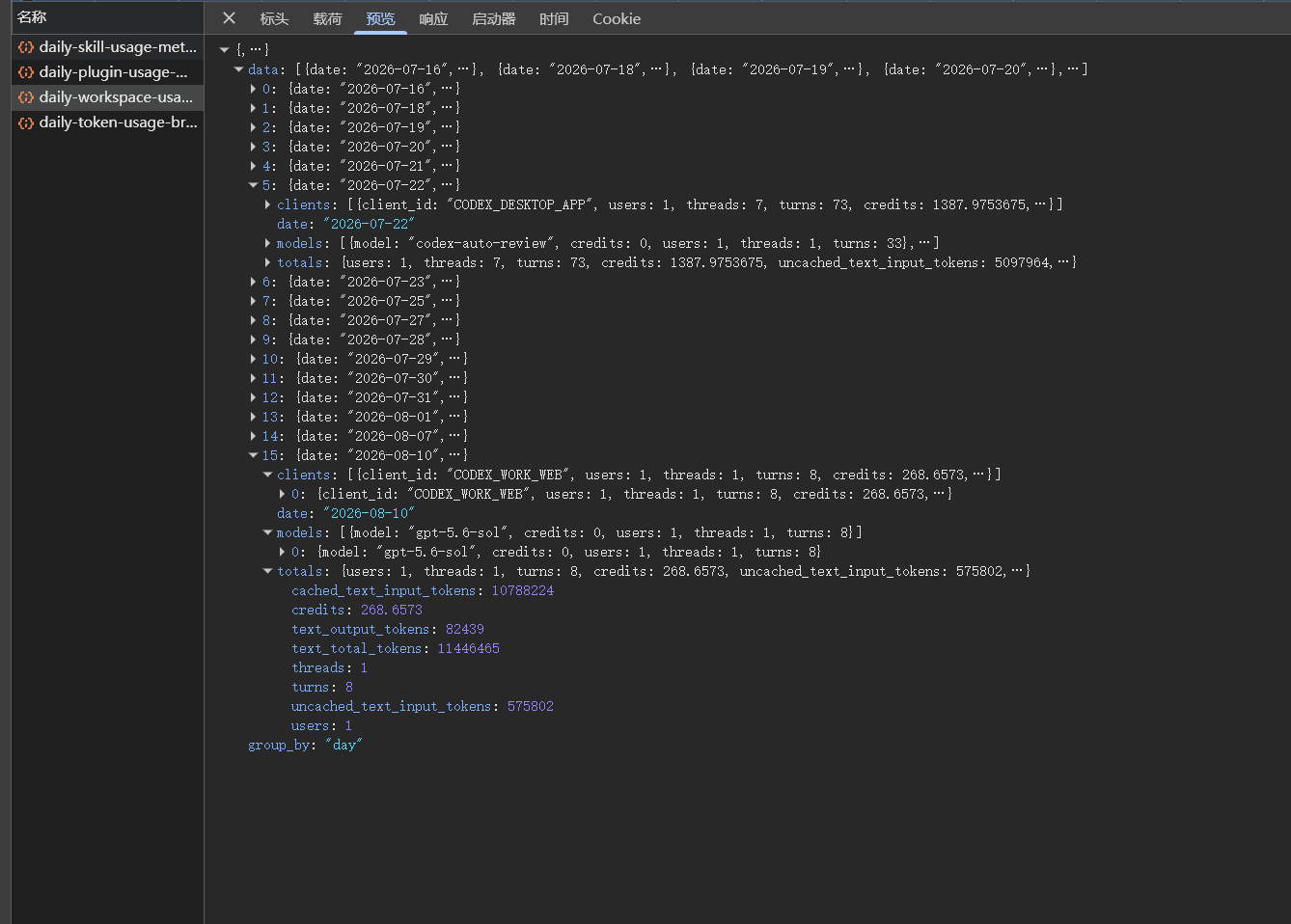1291x924 pixels.
Task: Select the daily-skill-usage-met request
Action: (x=108, y=46)
